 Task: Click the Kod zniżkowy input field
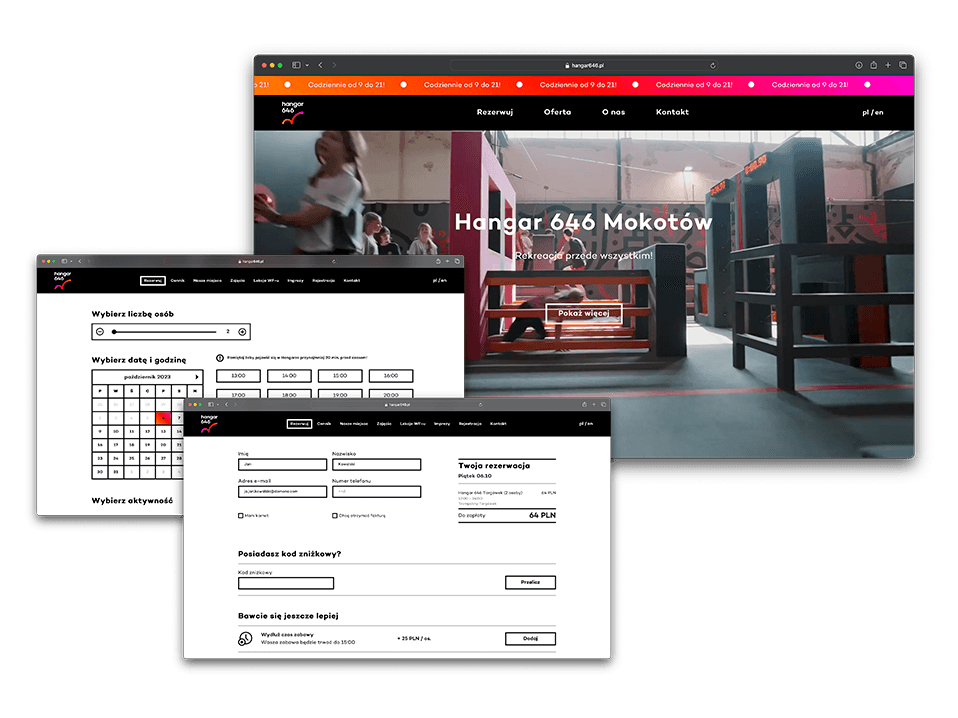(286, 583)
